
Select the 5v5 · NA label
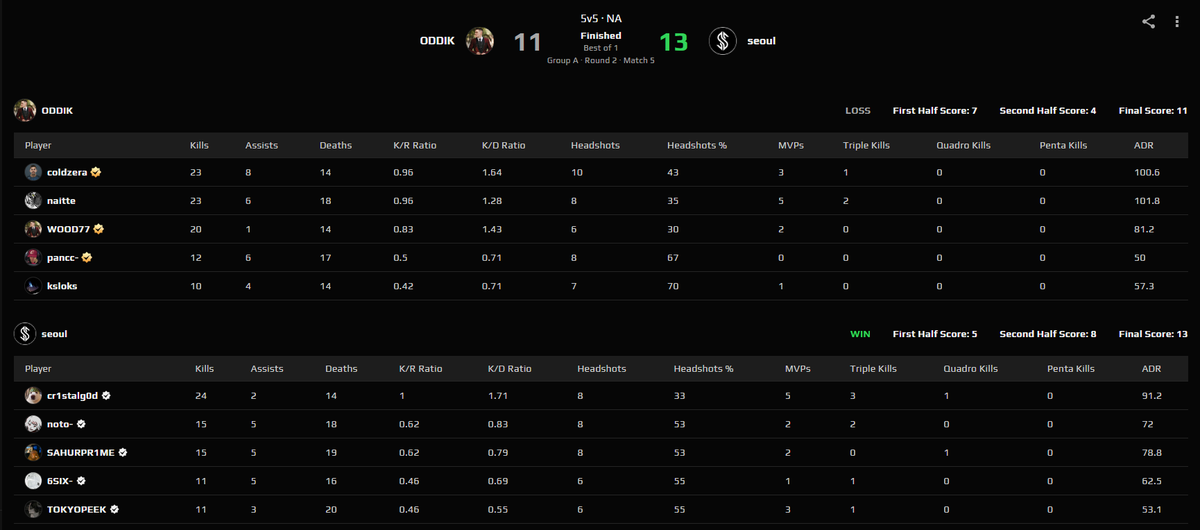(x=601, y=18)
